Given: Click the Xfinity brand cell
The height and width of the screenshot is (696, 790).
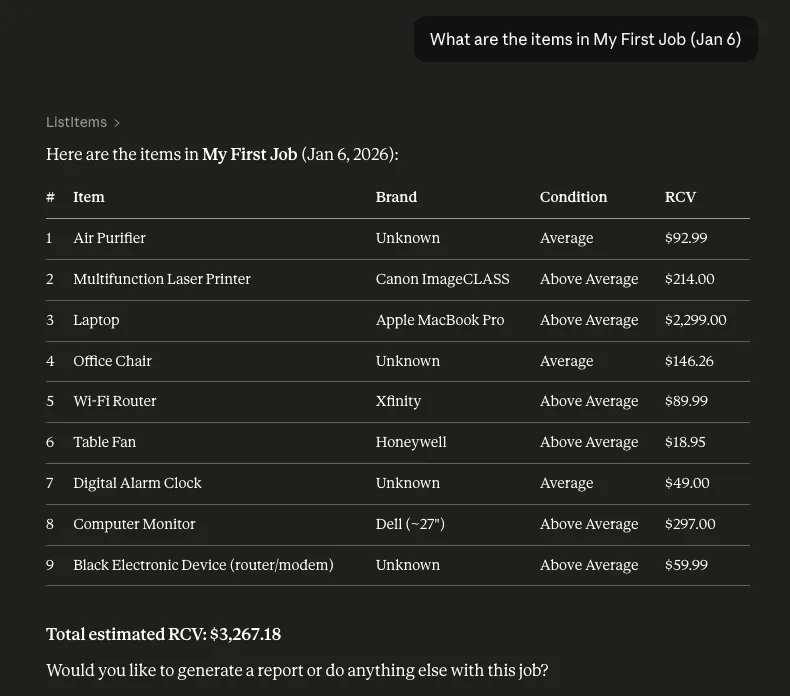Looking at the screenshot, I should click(x=398, y=401).
